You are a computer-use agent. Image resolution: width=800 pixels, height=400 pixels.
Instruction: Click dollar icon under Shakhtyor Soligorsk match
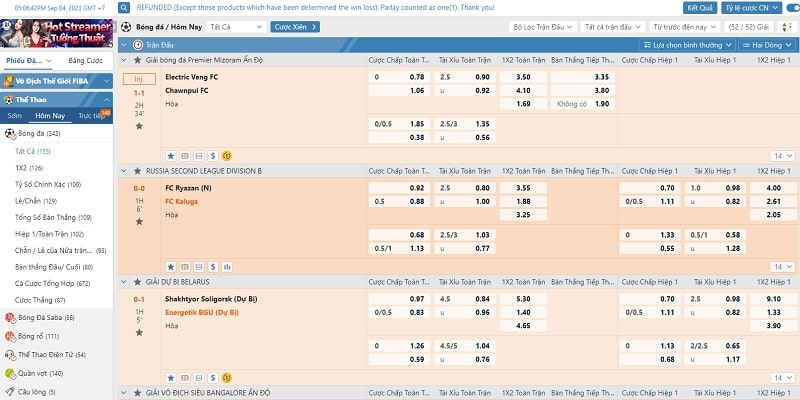213,378
